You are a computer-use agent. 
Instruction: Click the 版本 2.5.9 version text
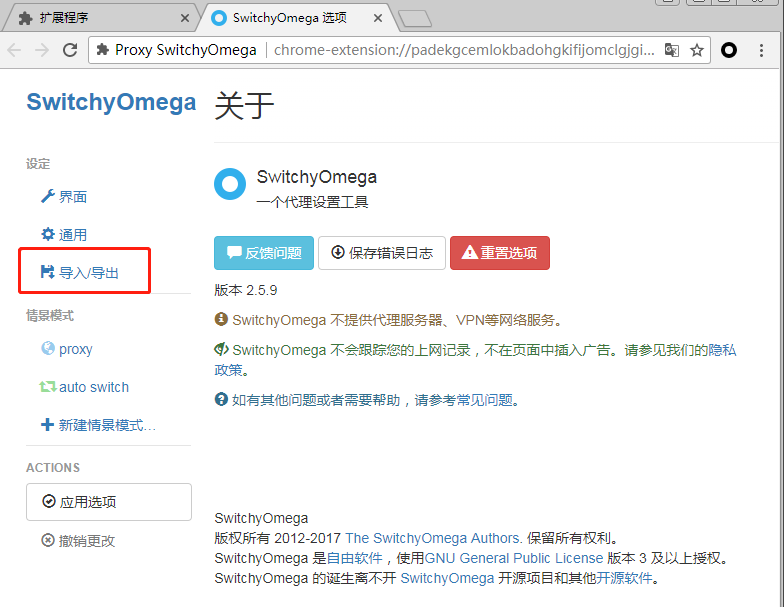coord(246,290)
